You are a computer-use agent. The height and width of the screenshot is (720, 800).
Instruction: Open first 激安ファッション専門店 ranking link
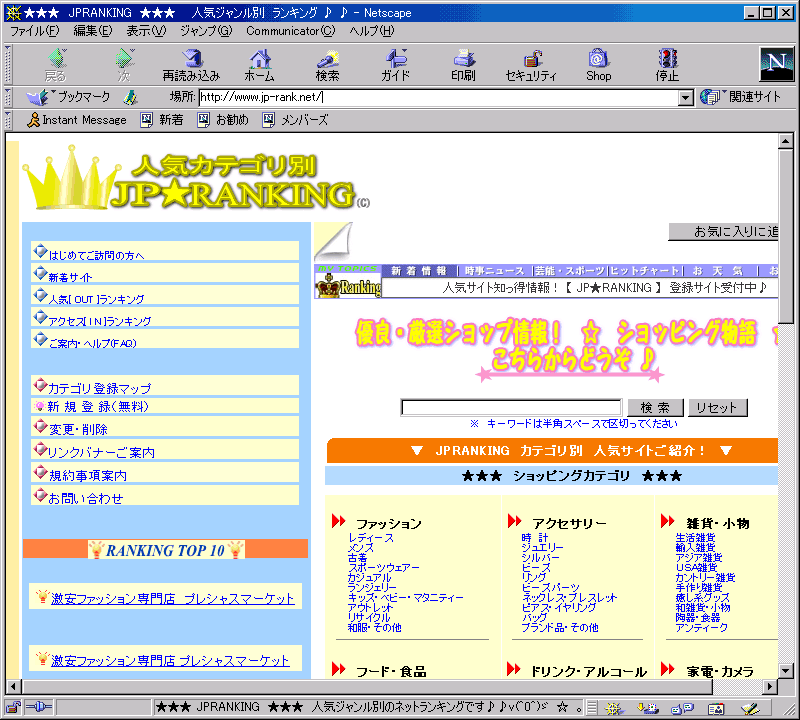(x=172, y=599)
